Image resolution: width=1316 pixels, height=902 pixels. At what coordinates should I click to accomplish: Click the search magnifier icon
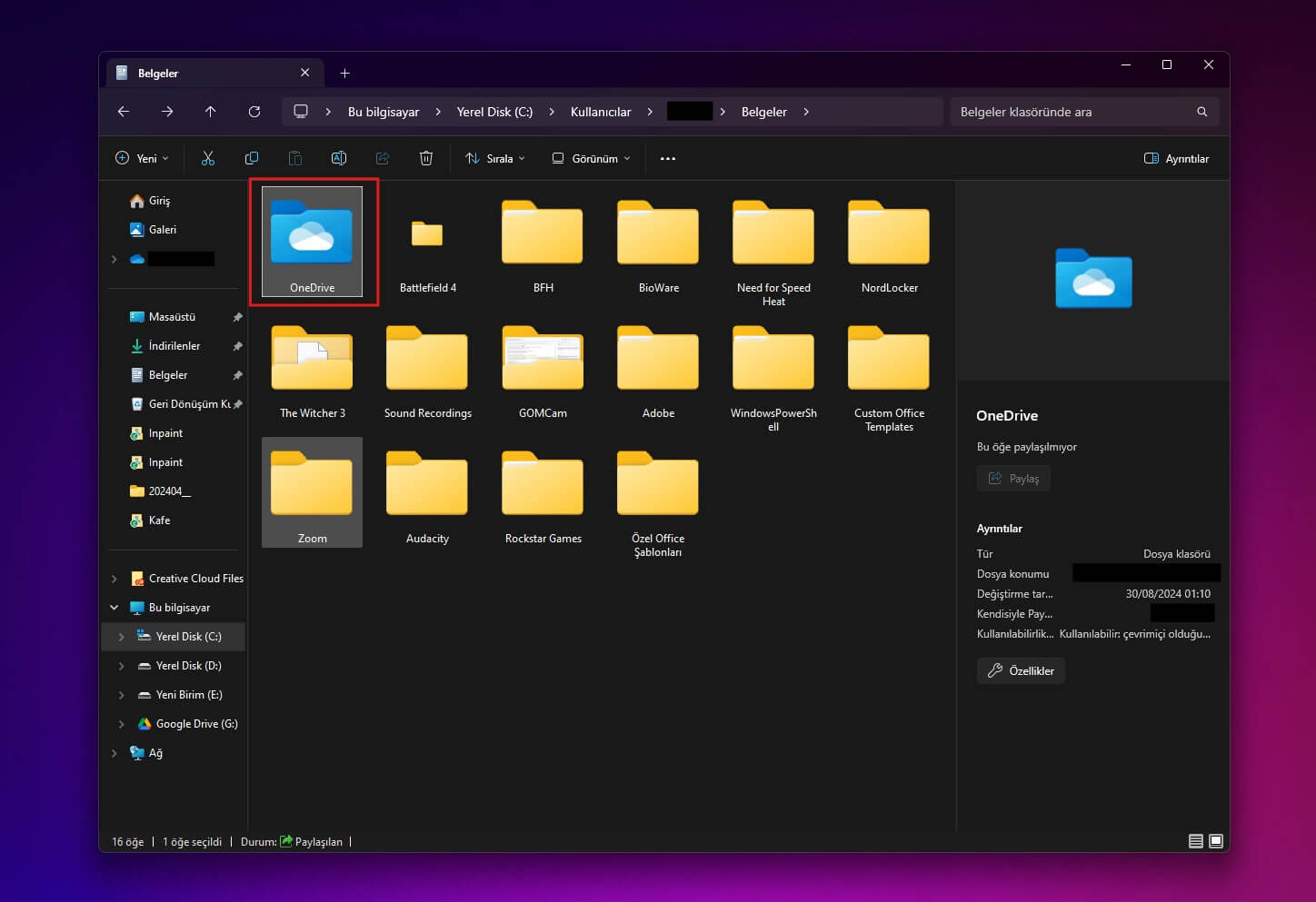click(x=1202, y=112)
